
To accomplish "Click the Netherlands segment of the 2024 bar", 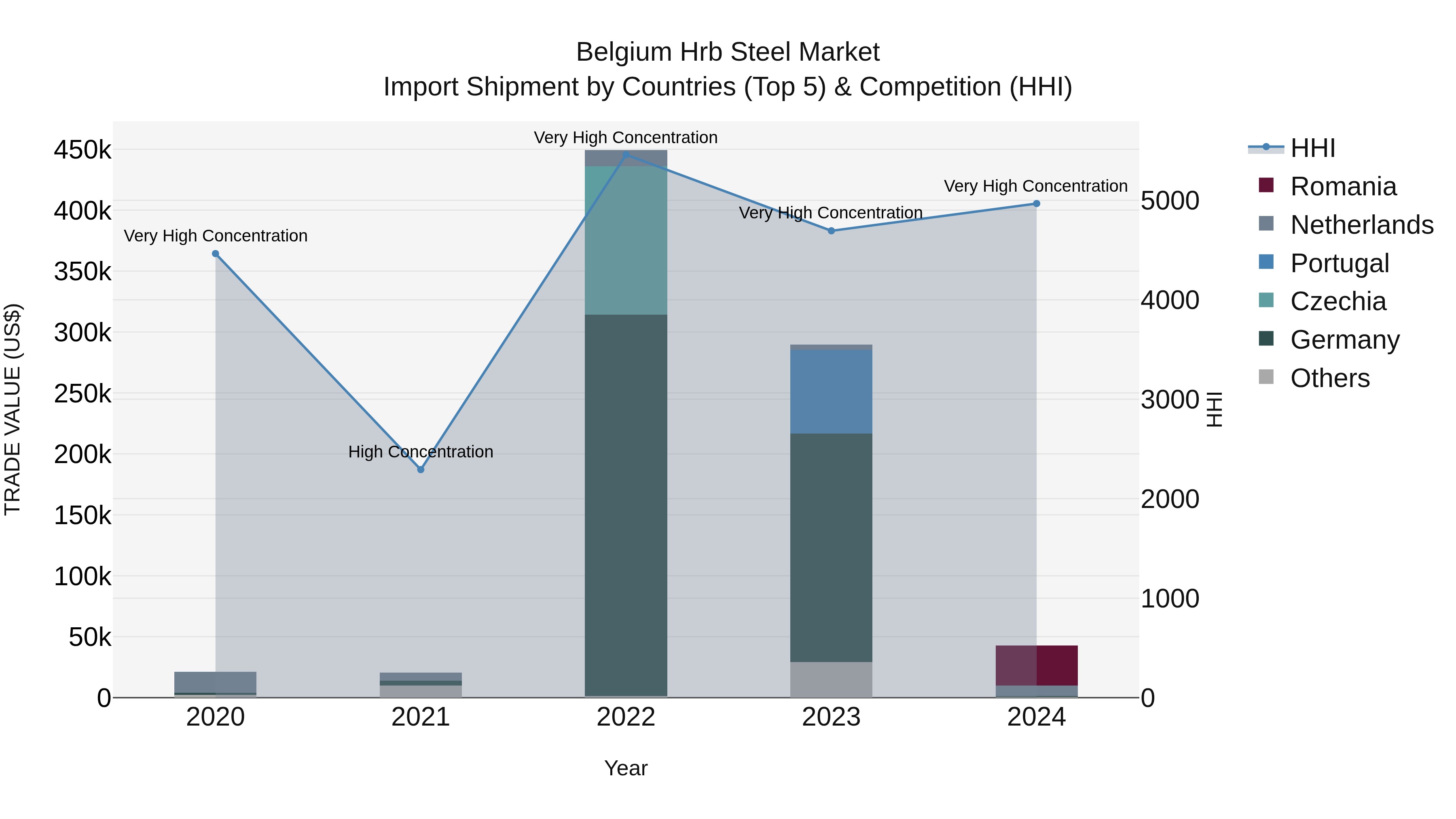I will 1036,691.
